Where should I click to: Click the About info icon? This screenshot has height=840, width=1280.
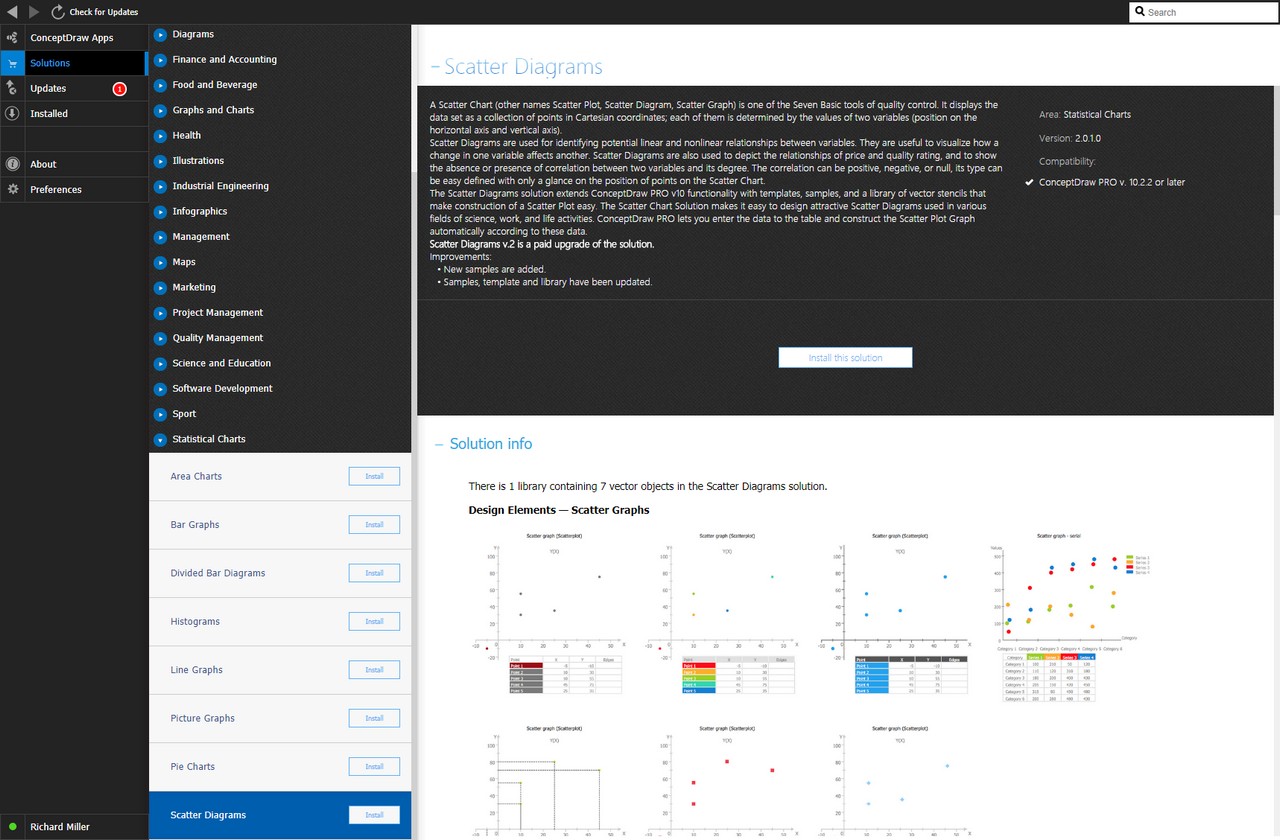pos(12,164)
